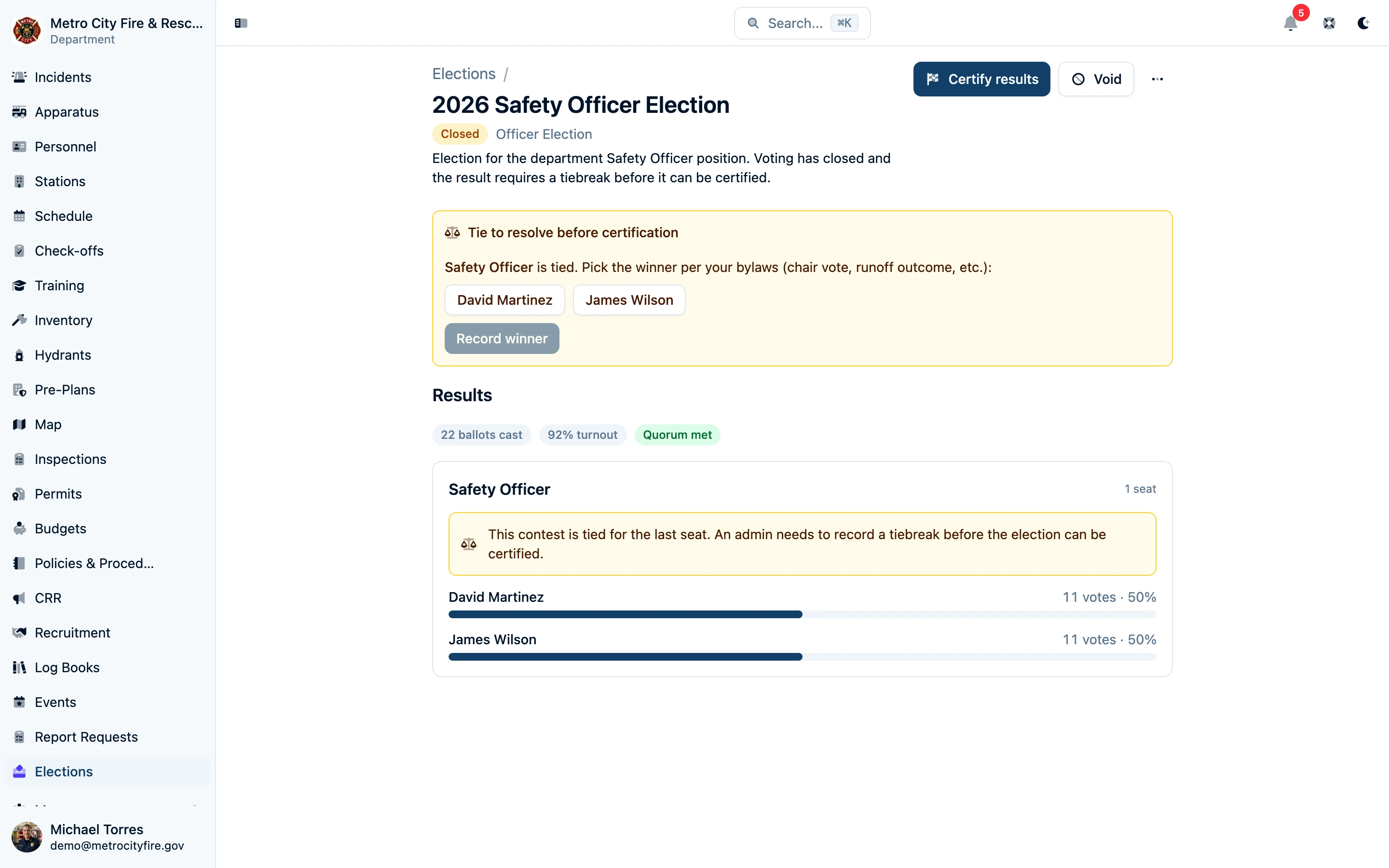Select James Wilson as tiebreak winner

(629, 299)
